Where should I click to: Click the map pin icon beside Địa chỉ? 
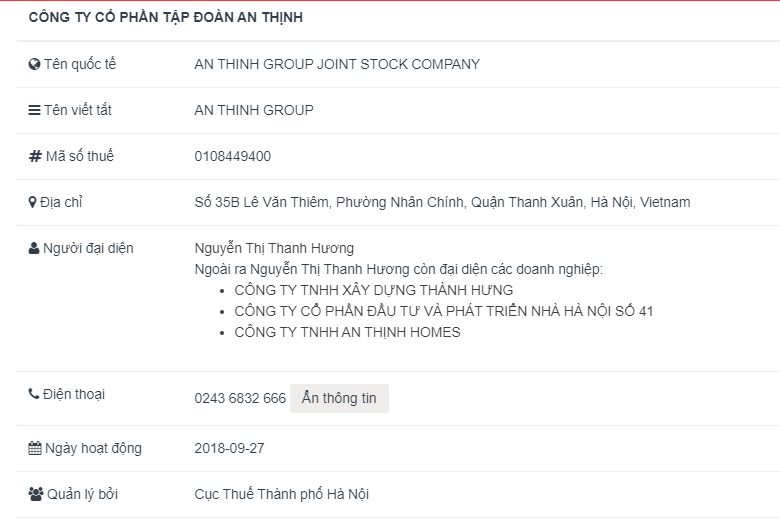point(32,202)
